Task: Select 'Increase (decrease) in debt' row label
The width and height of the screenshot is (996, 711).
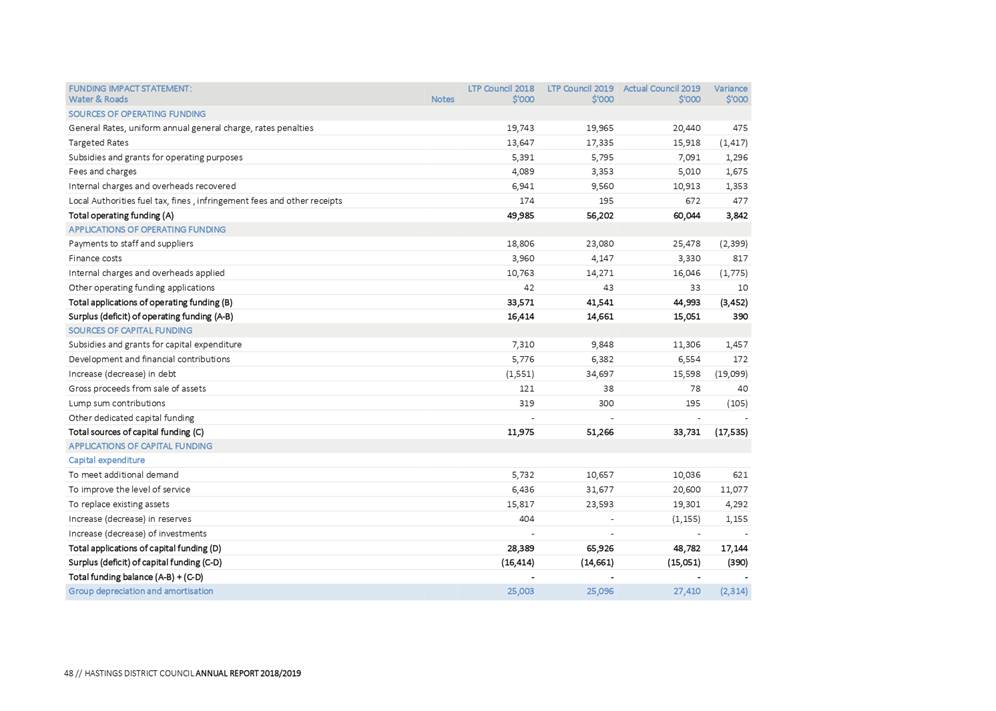Action: [123, 374]
